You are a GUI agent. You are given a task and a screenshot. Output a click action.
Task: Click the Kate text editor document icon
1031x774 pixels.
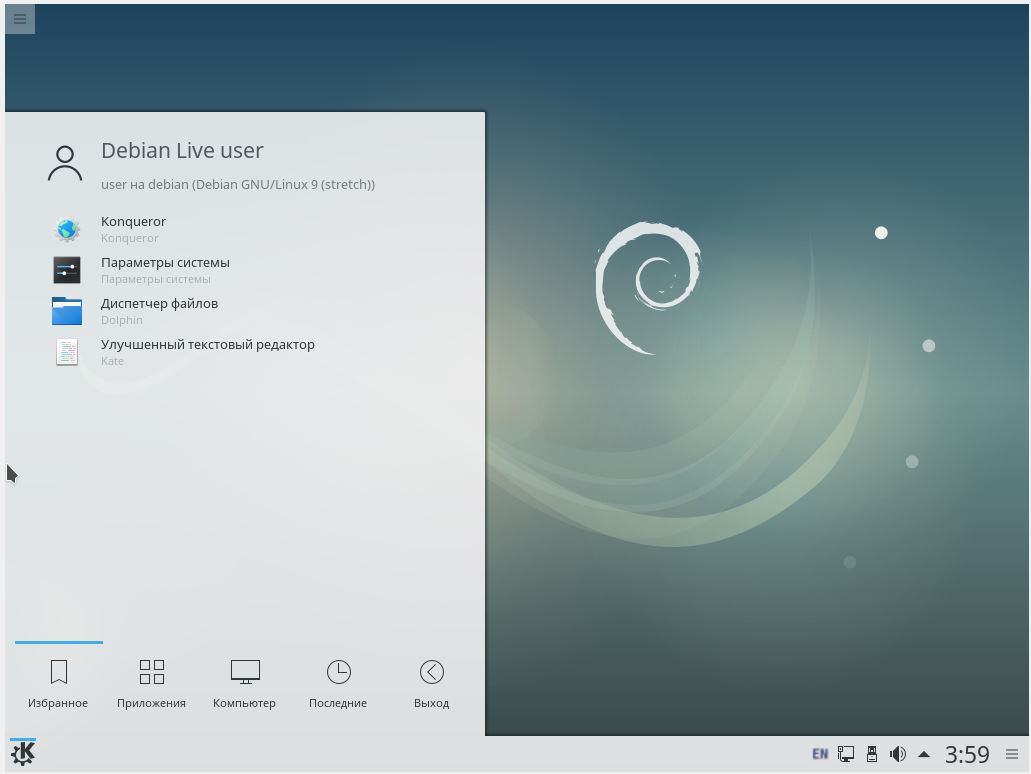tap(67, 352)
